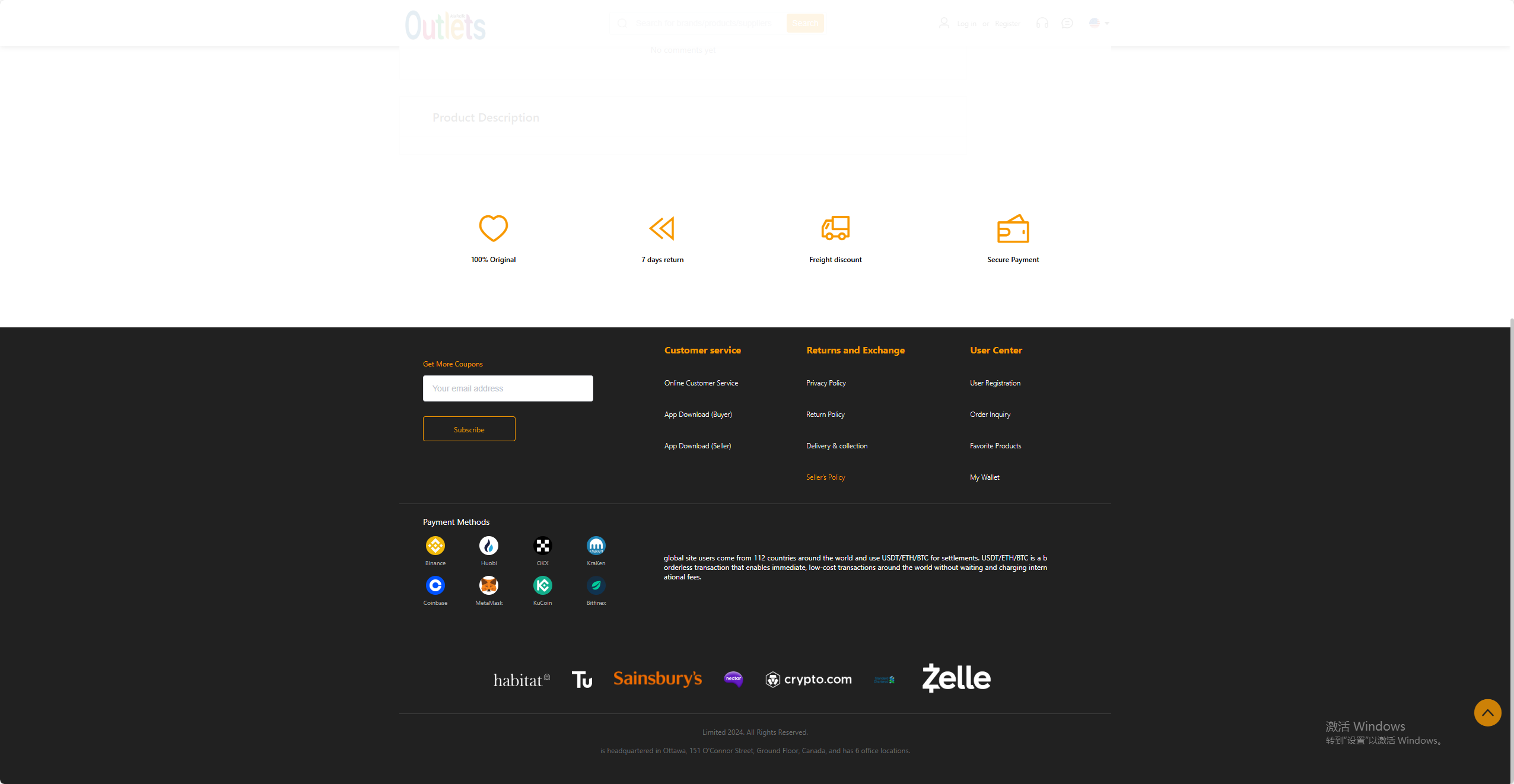This screenshot has height=784, width=1514.
Task: Click the Online Customer Service link
Action: pyautogui.click(x=700, y=383)
